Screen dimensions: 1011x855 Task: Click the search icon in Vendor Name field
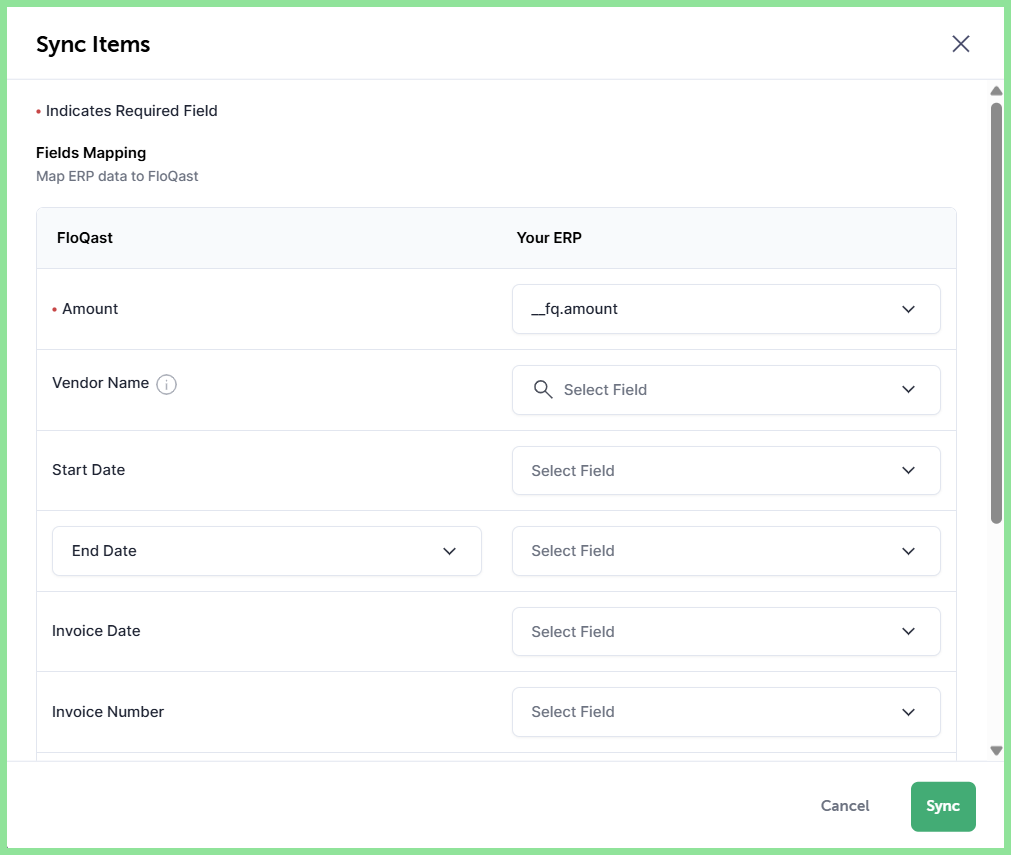[x=543, y=389]
